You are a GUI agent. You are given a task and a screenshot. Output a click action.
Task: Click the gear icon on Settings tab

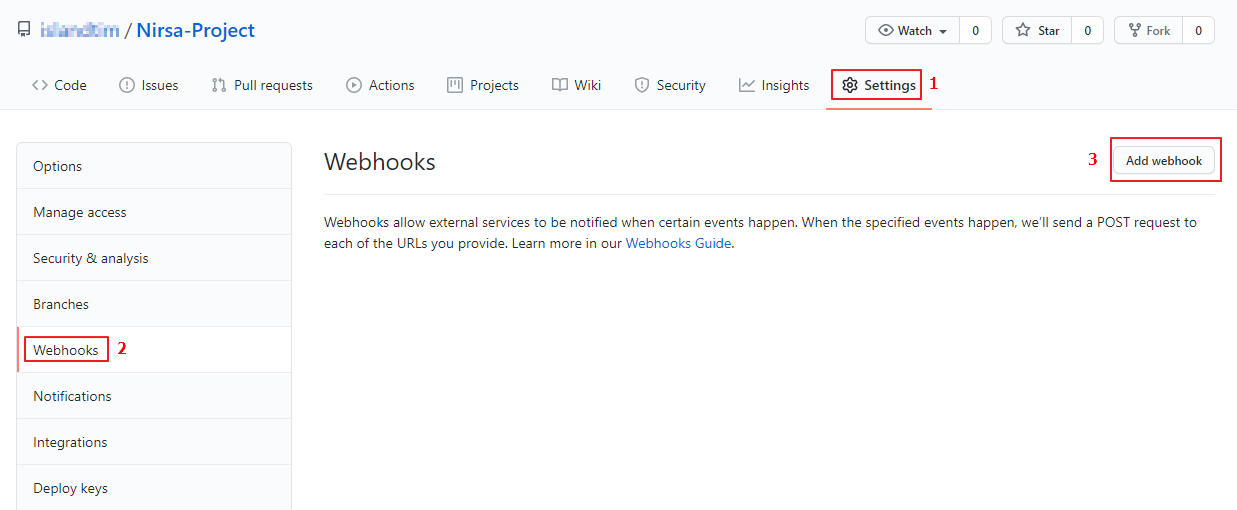tap(850, 85)
